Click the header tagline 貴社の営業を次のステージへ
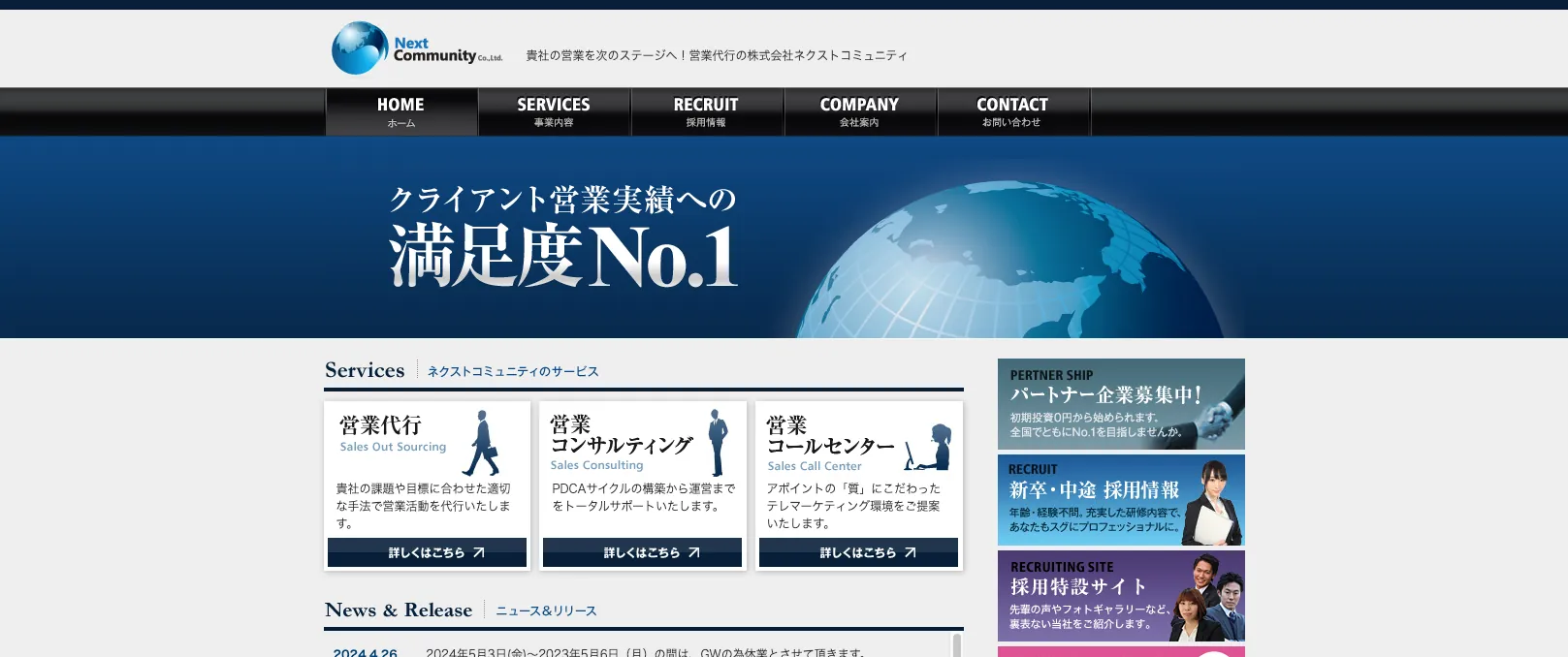 pos(717,55)
